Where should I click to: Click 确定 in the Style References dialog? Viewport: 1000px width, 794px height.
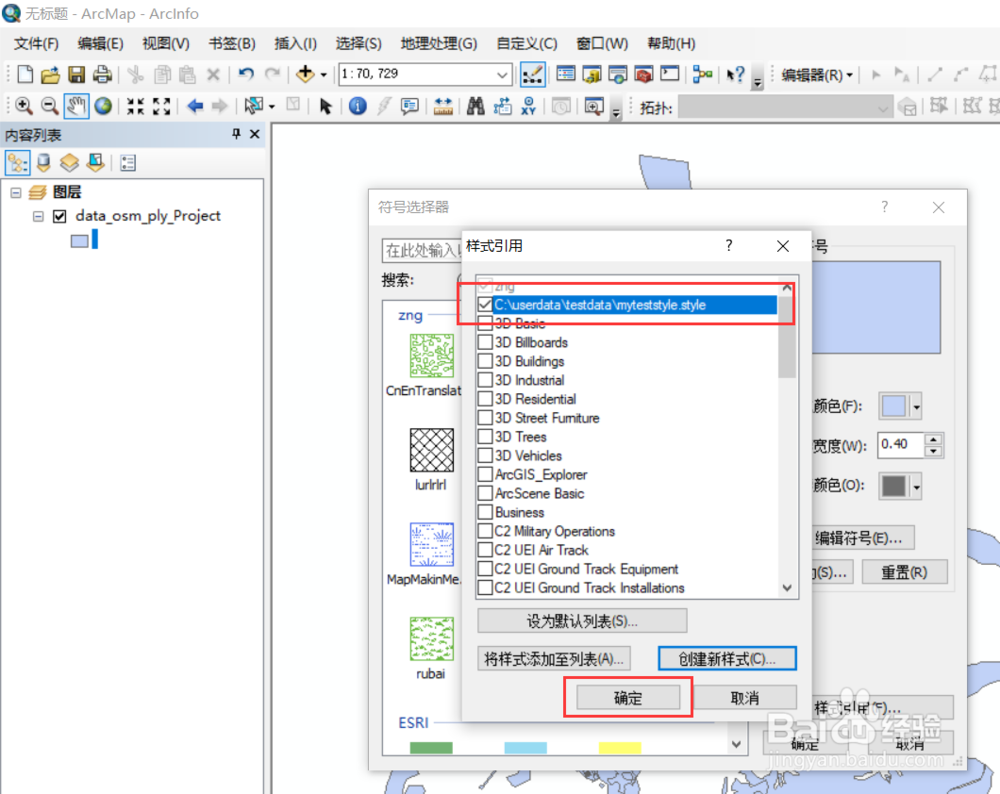point(628,698)
